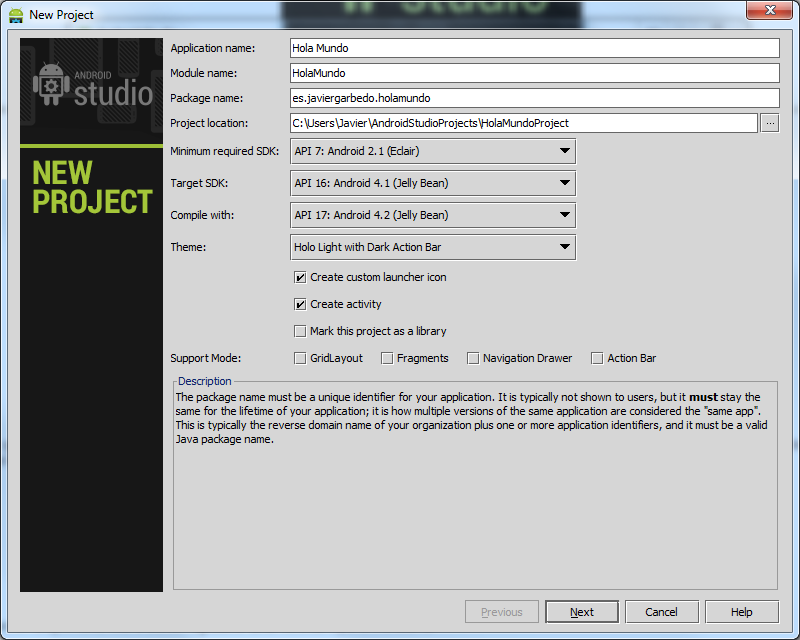Click the Cancel button

point(661,612)
